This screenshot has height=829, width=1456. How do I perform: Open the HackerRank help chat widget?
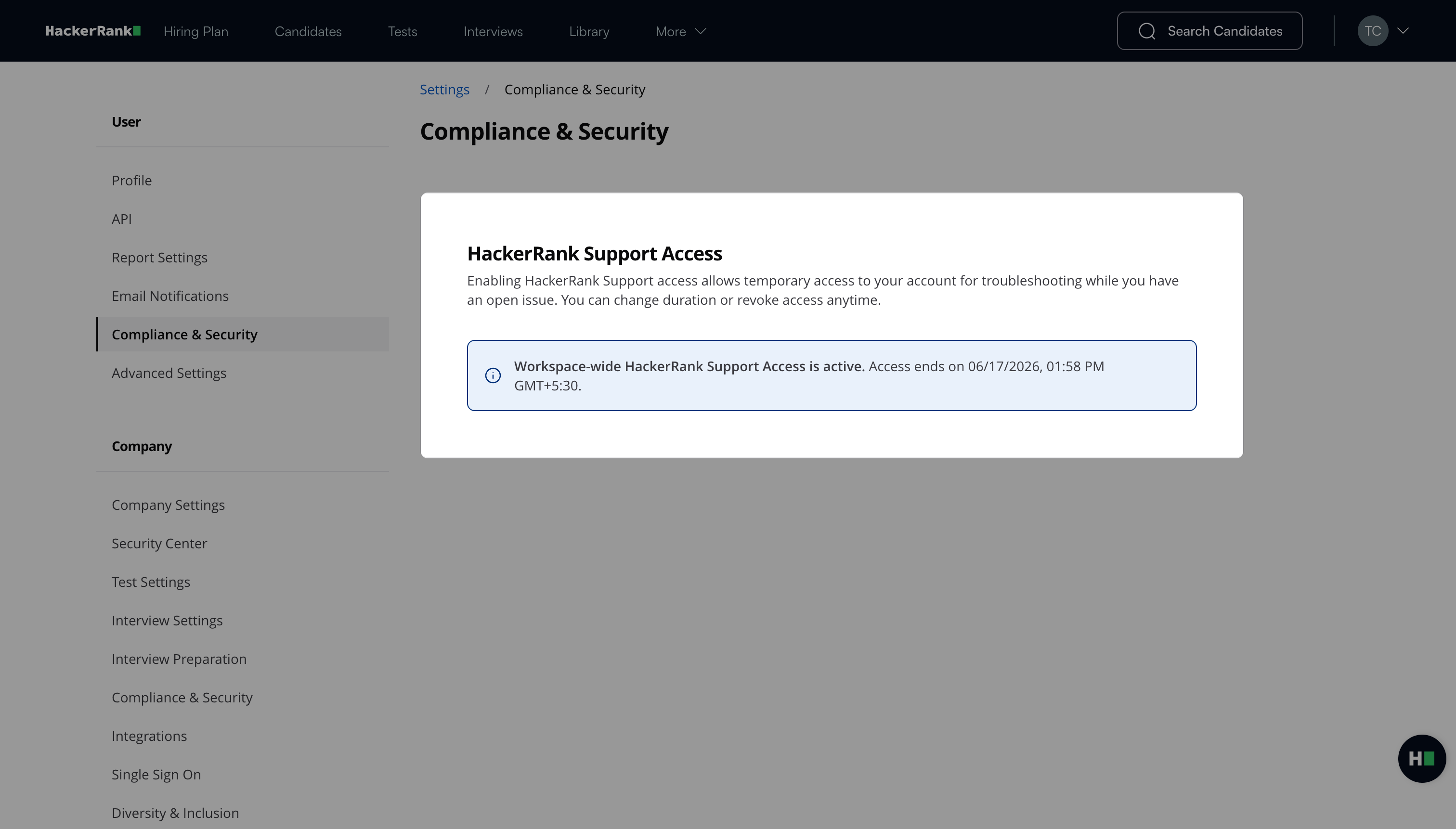coord(1421,758)
